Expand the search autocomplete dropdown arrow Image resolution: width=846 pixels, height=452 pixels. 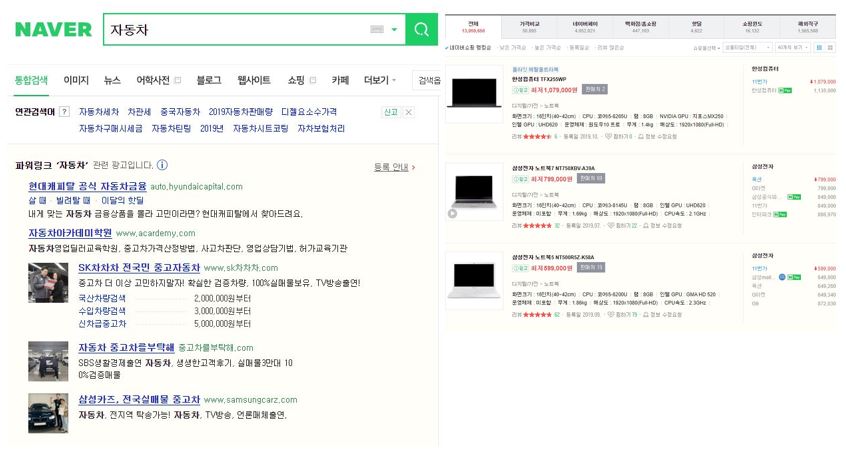tap(394, 29)
